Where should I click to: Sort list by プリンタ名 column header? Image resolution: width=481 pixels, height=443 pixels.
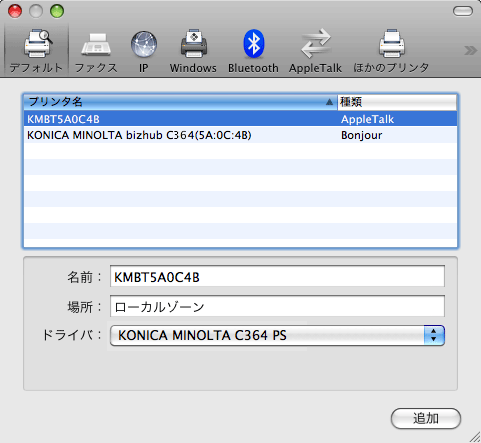point(180,102)
